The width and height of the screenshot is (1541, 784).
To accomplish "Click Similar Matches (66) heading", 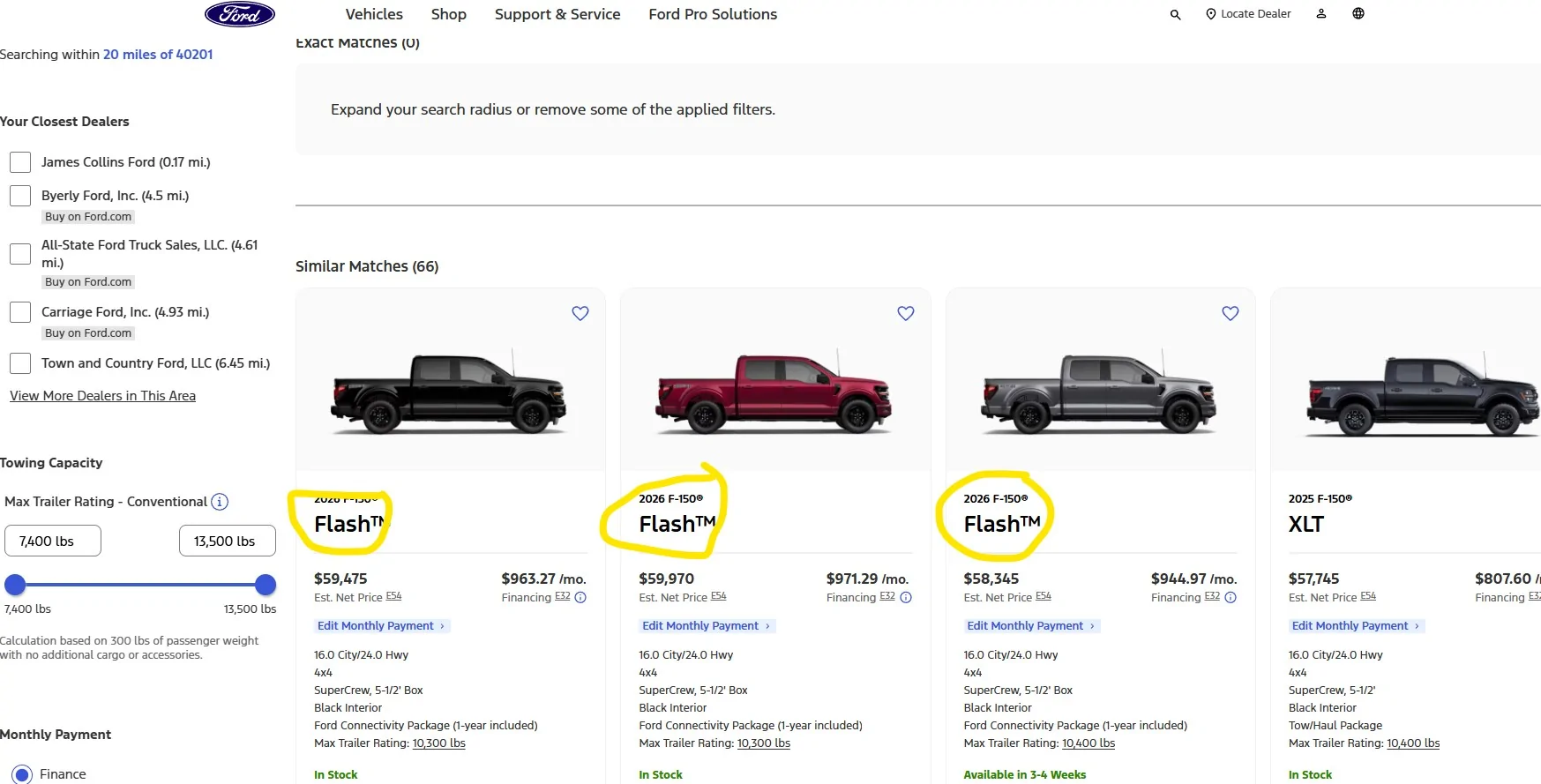I will 367,266.
